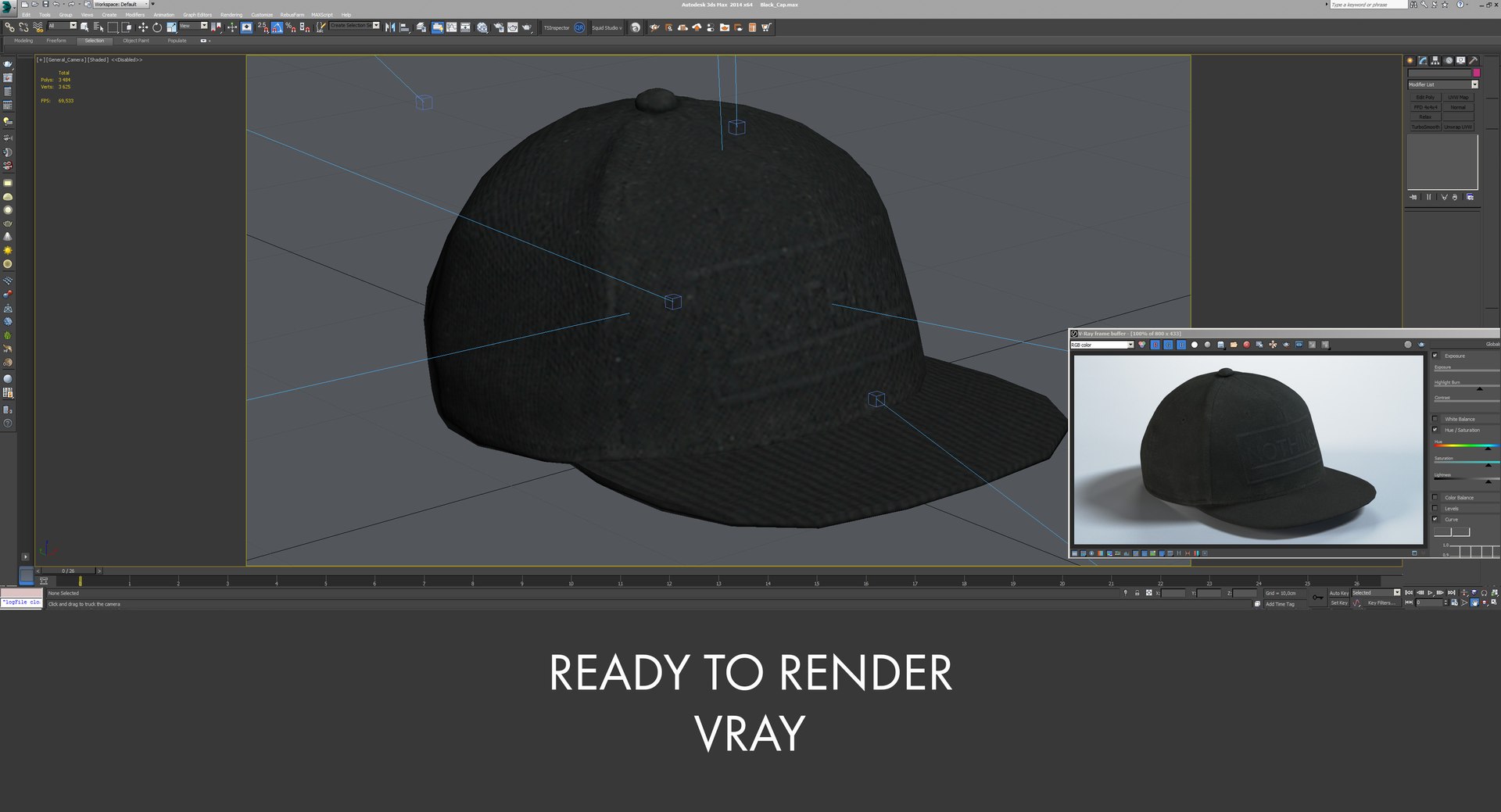Switch to Freeform ribbon tab

(x=56, y=41)
